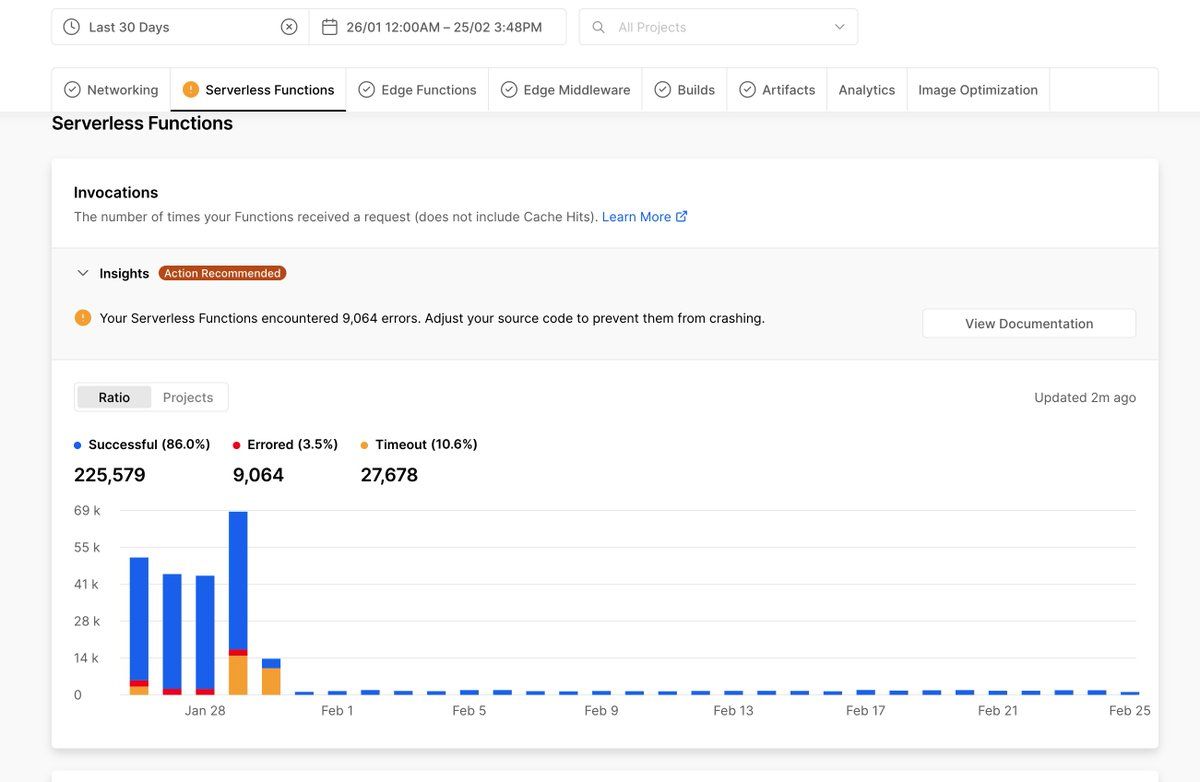
Task: Click the orange alert icon beside errors message
Action: pos(83,318)
